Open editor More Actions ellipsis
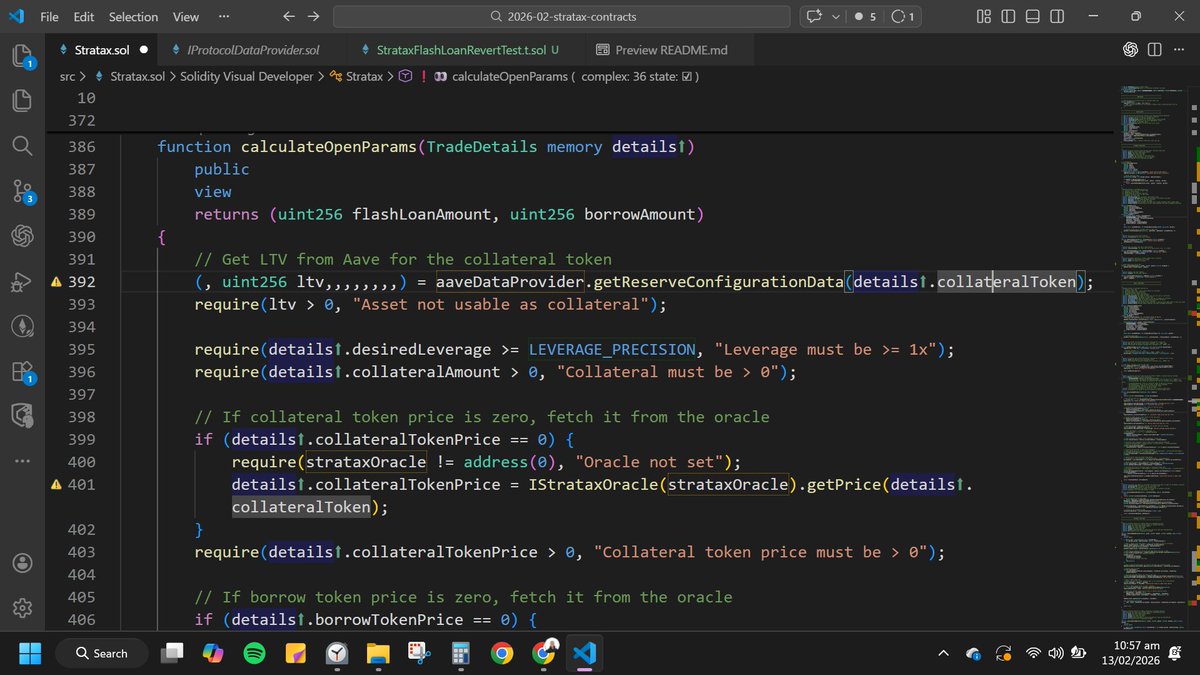This screenshot has height=675, width=1200. [x=1179, y=50]
